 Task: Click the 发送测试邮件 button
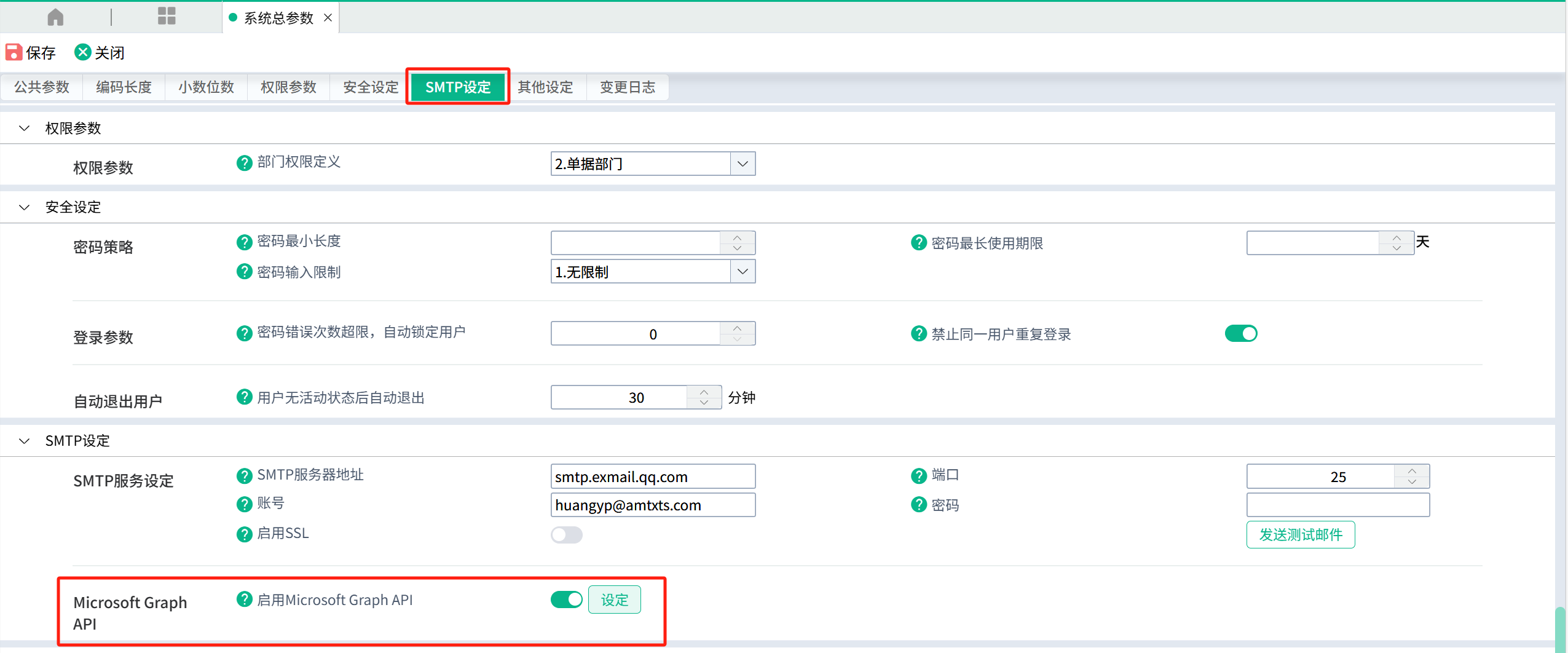(x=1300, y=534)
